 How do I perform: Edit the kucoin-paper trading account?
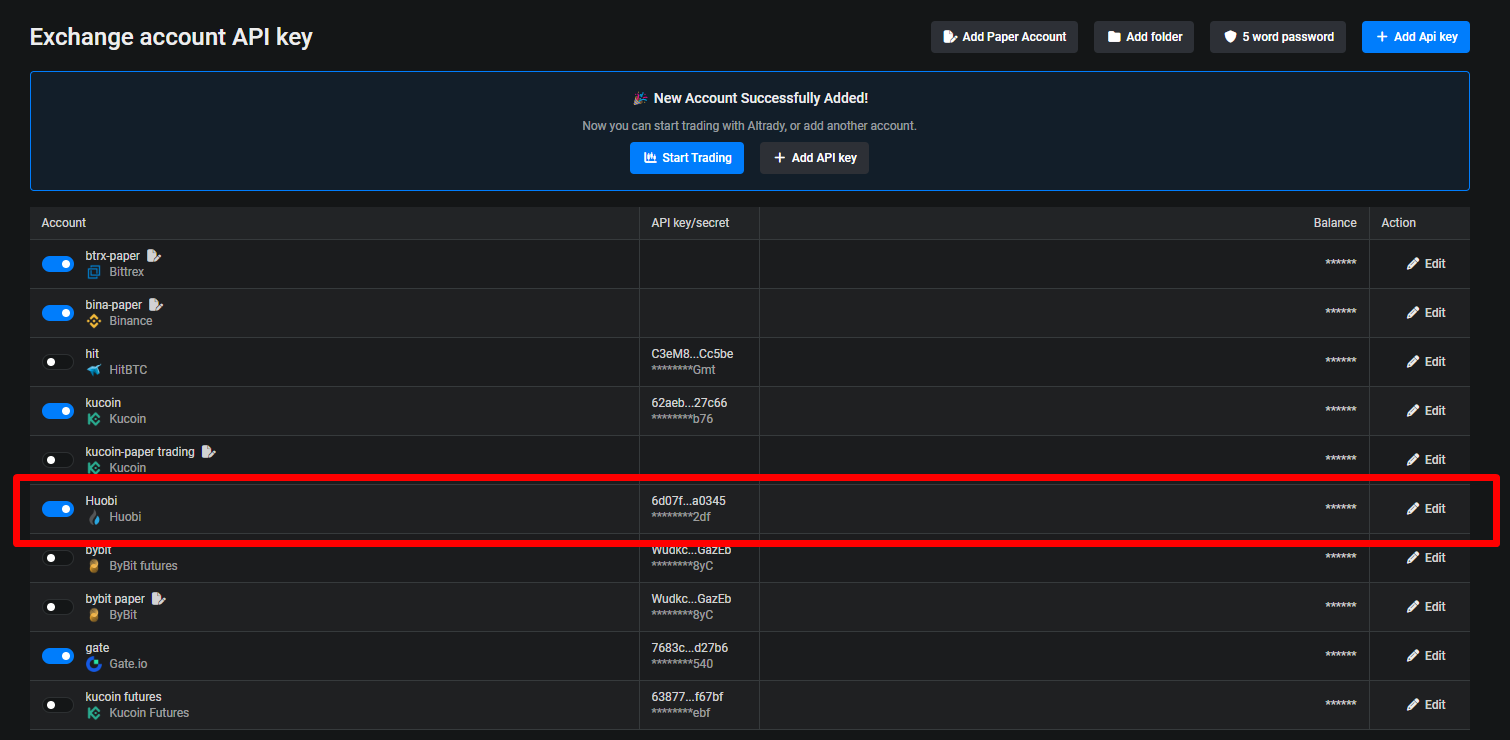coord(1426,460)
